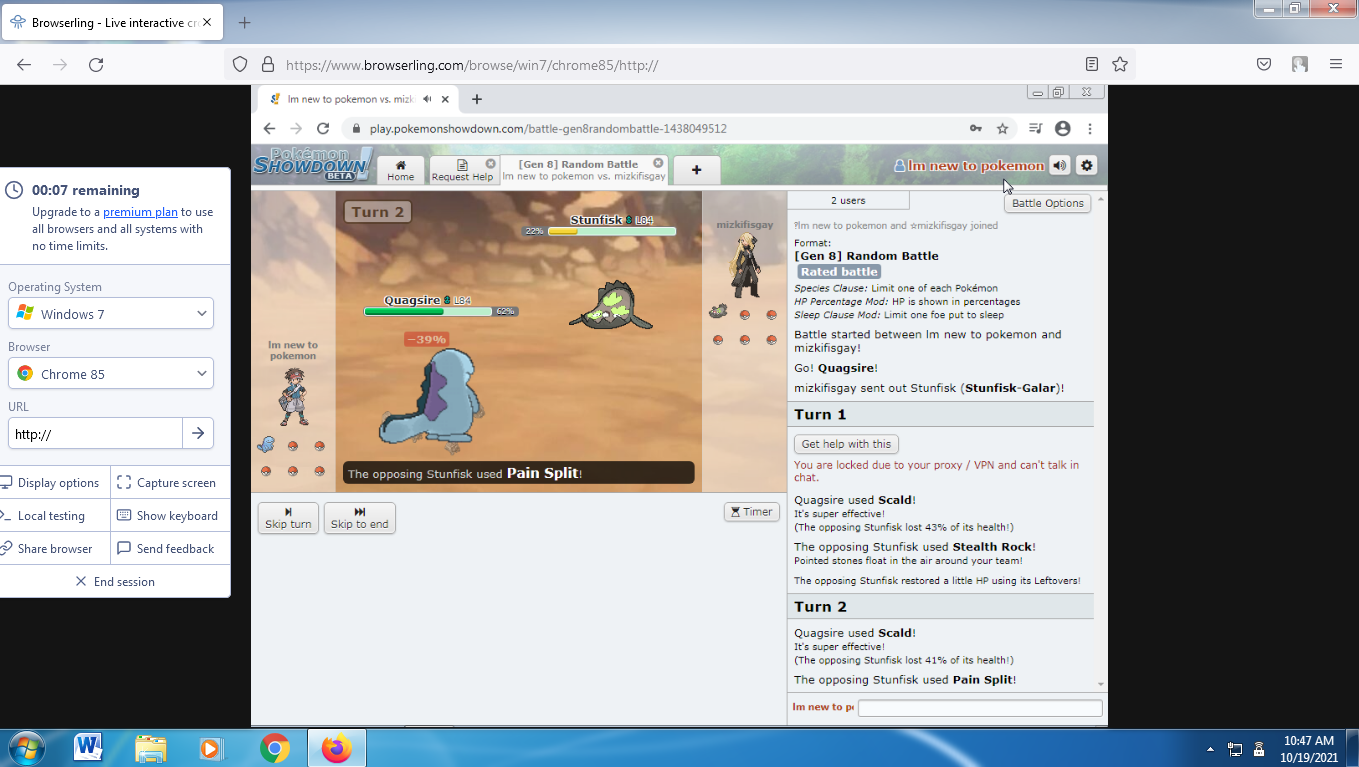Click Show keyboard
This screenshot has height=767, width=1359.
click(x=167, y=516)
